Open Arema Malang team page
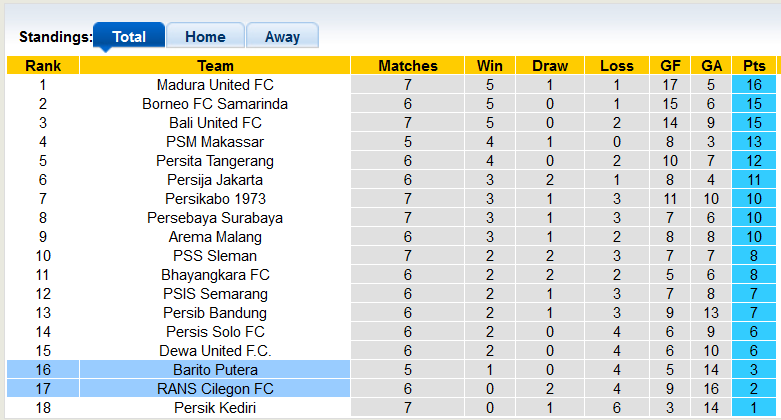The height and width of the screenshot is (420, 781). point(215,237)
